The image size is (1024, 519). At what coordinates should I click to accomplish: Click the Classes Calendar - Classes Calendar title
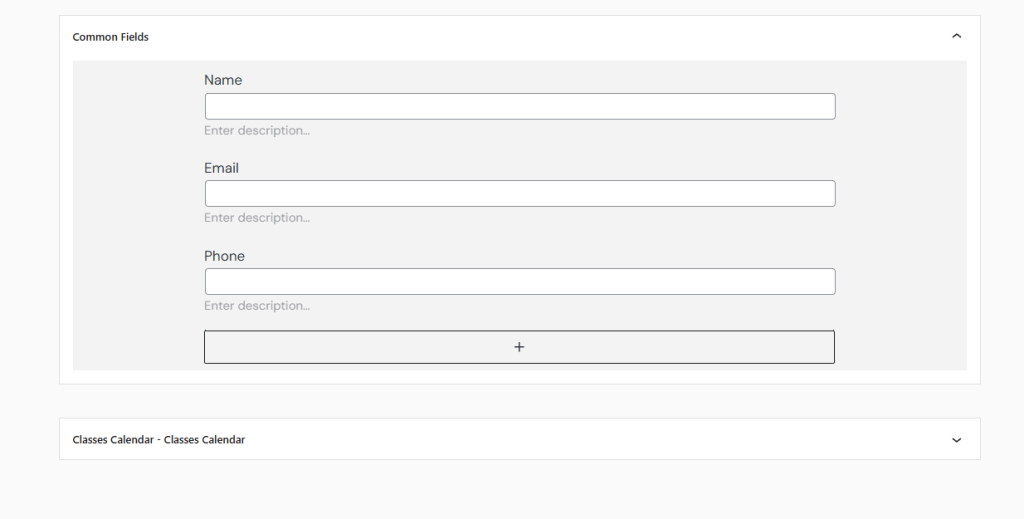pyautogui.click(x=159, y=440)
